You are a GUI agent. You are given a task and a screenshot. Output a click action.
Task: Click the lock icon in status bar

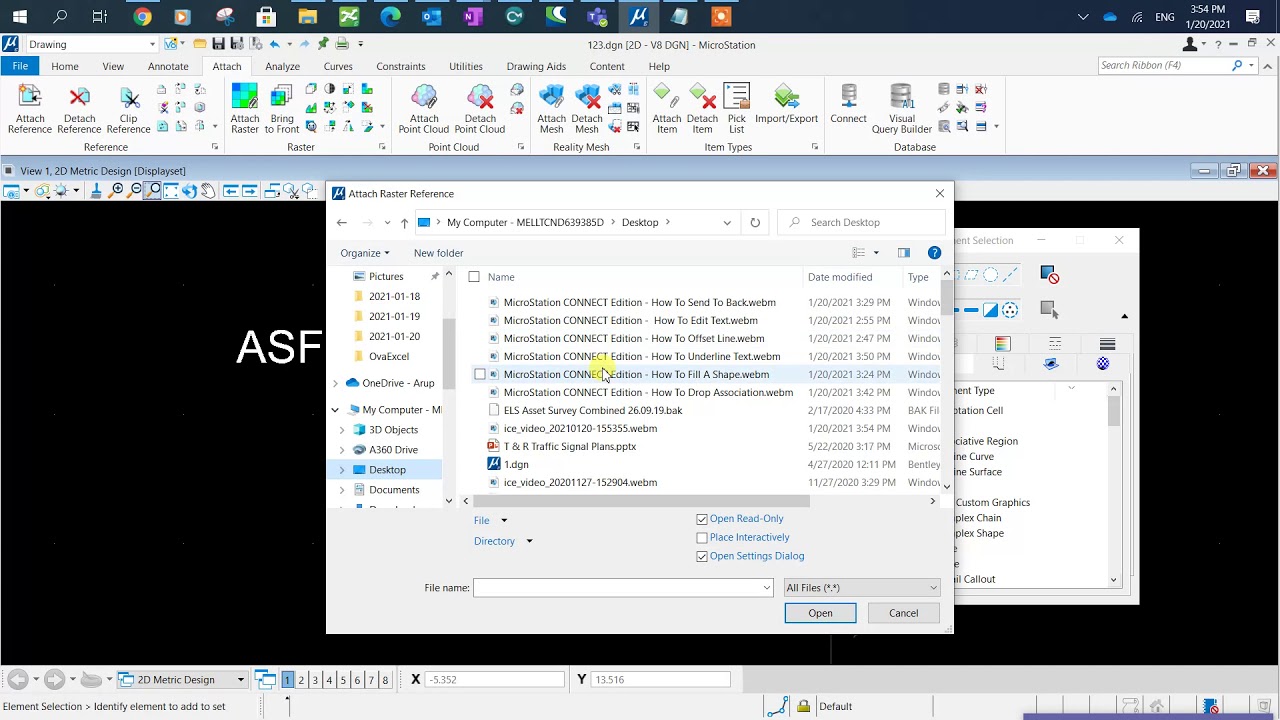[803, 706]
